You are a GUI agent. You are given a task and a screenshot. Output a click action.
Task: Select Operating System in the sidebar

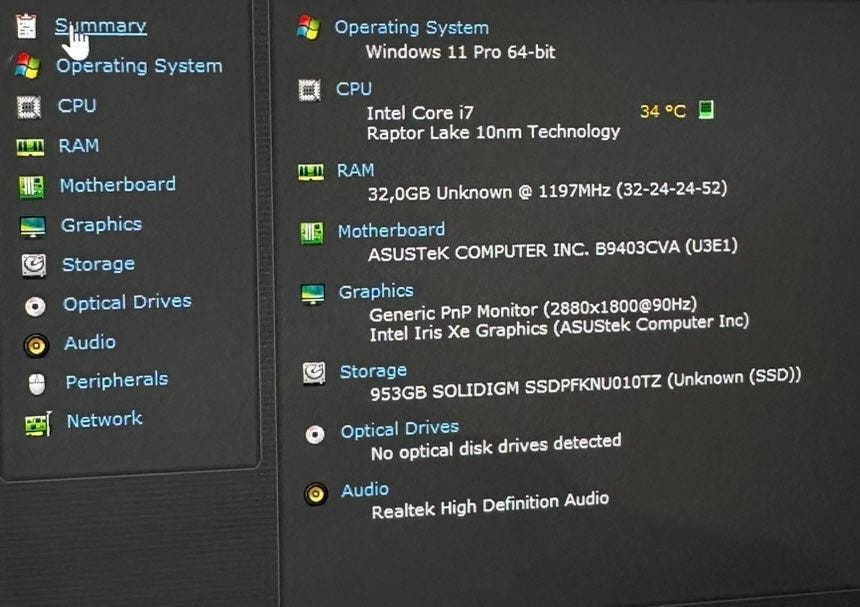pos(139,66)
